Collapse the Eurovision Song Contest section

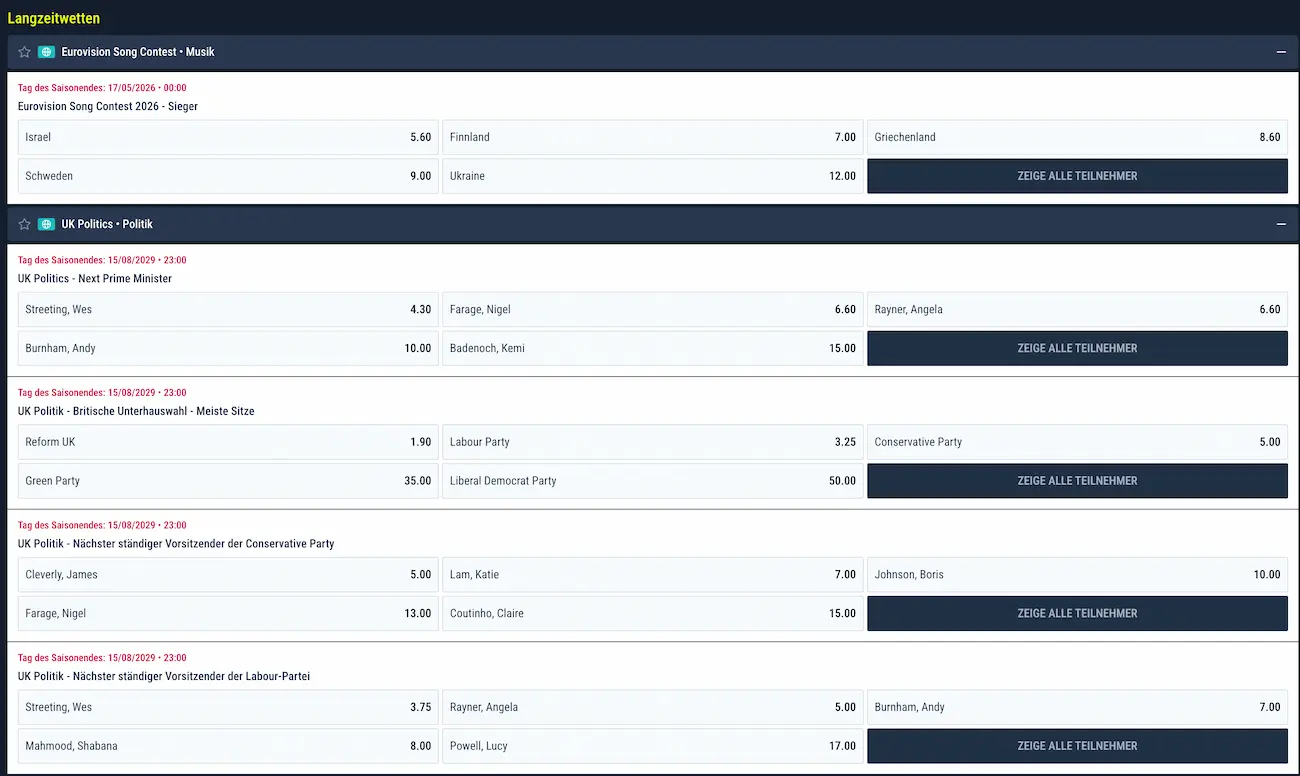(1281, 52)
